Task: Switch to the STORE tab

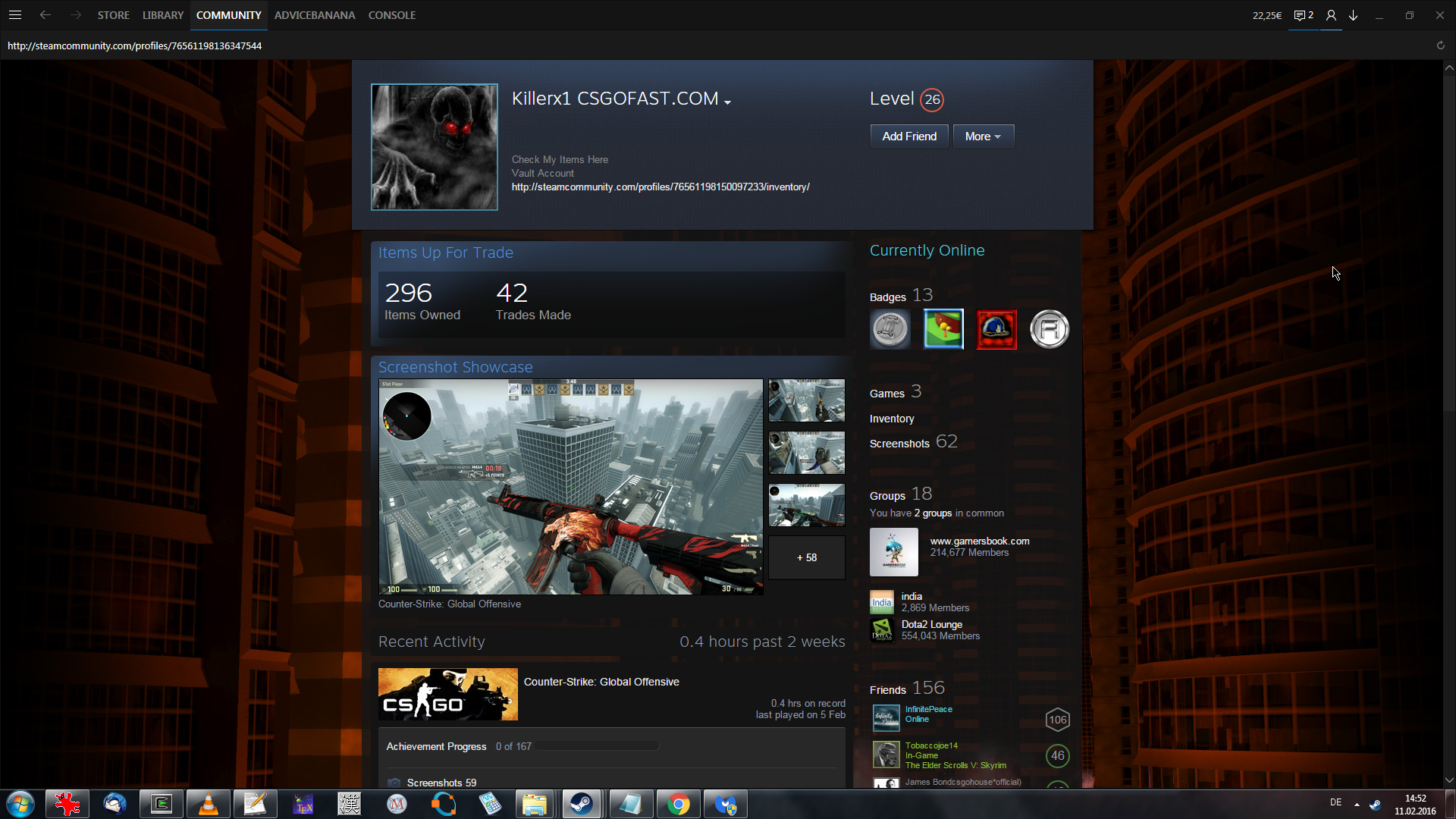Action: (113, 15)
